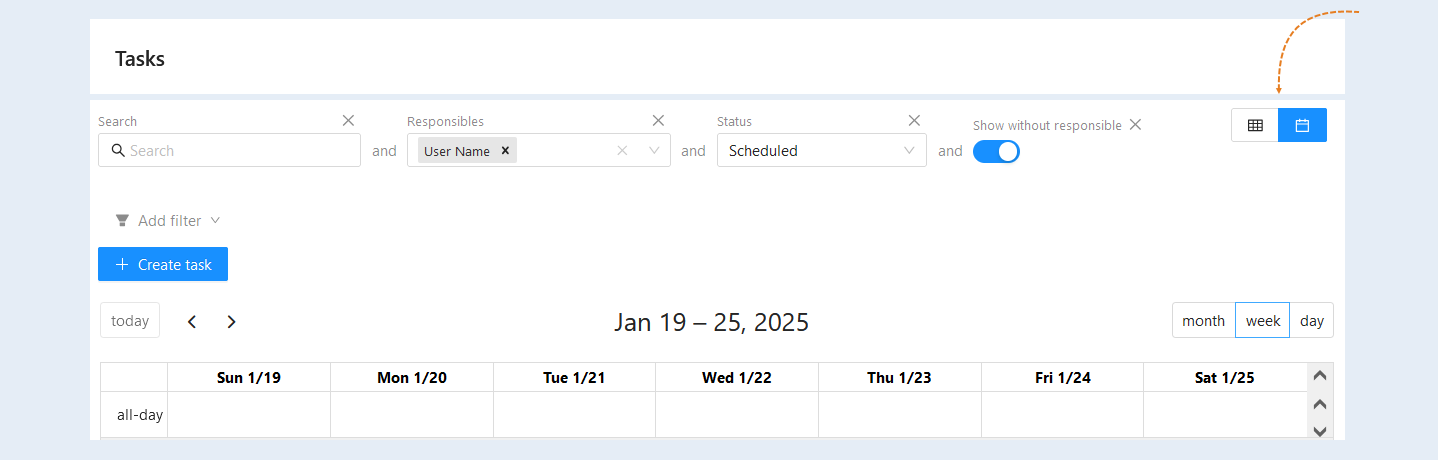Go to next week arrow
Screen dimensions: 1438x460
point(231,321)
